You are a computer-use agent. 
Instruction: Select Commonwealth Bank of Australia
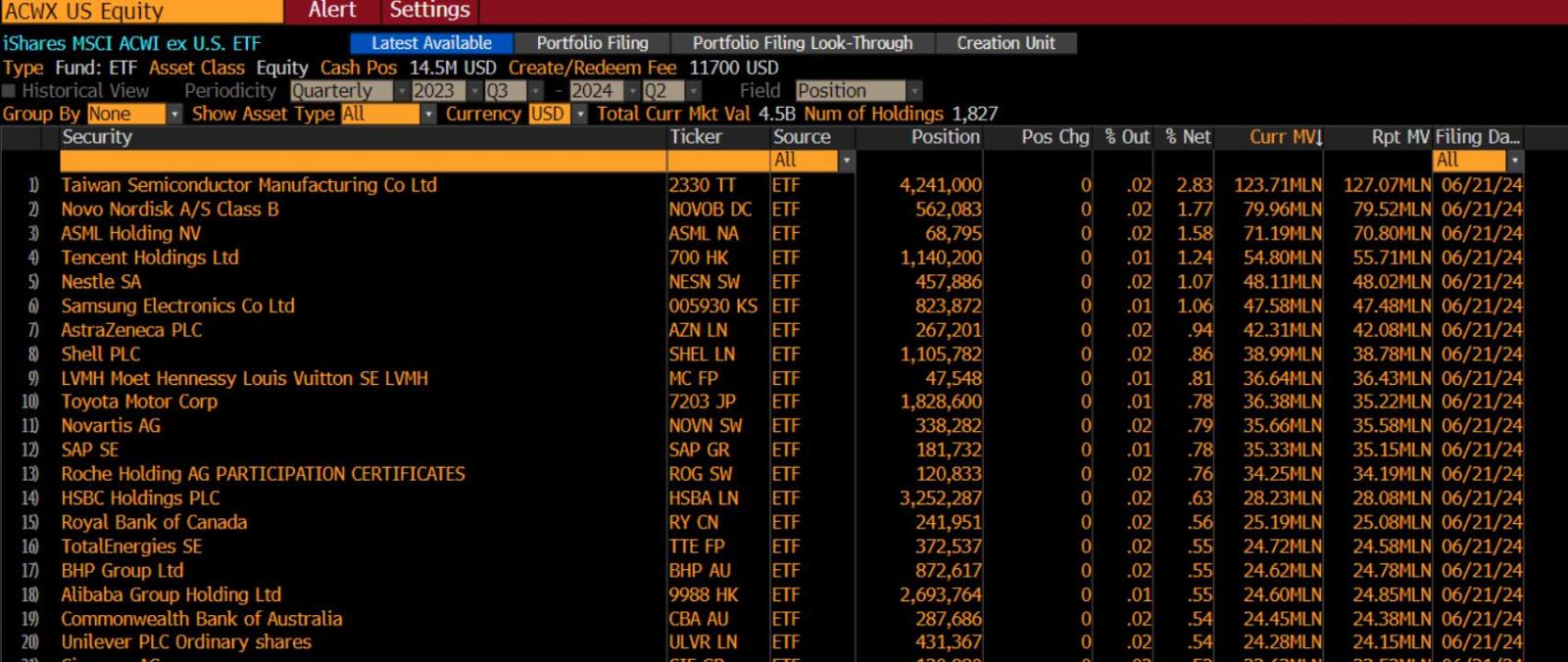click(202, 619)
